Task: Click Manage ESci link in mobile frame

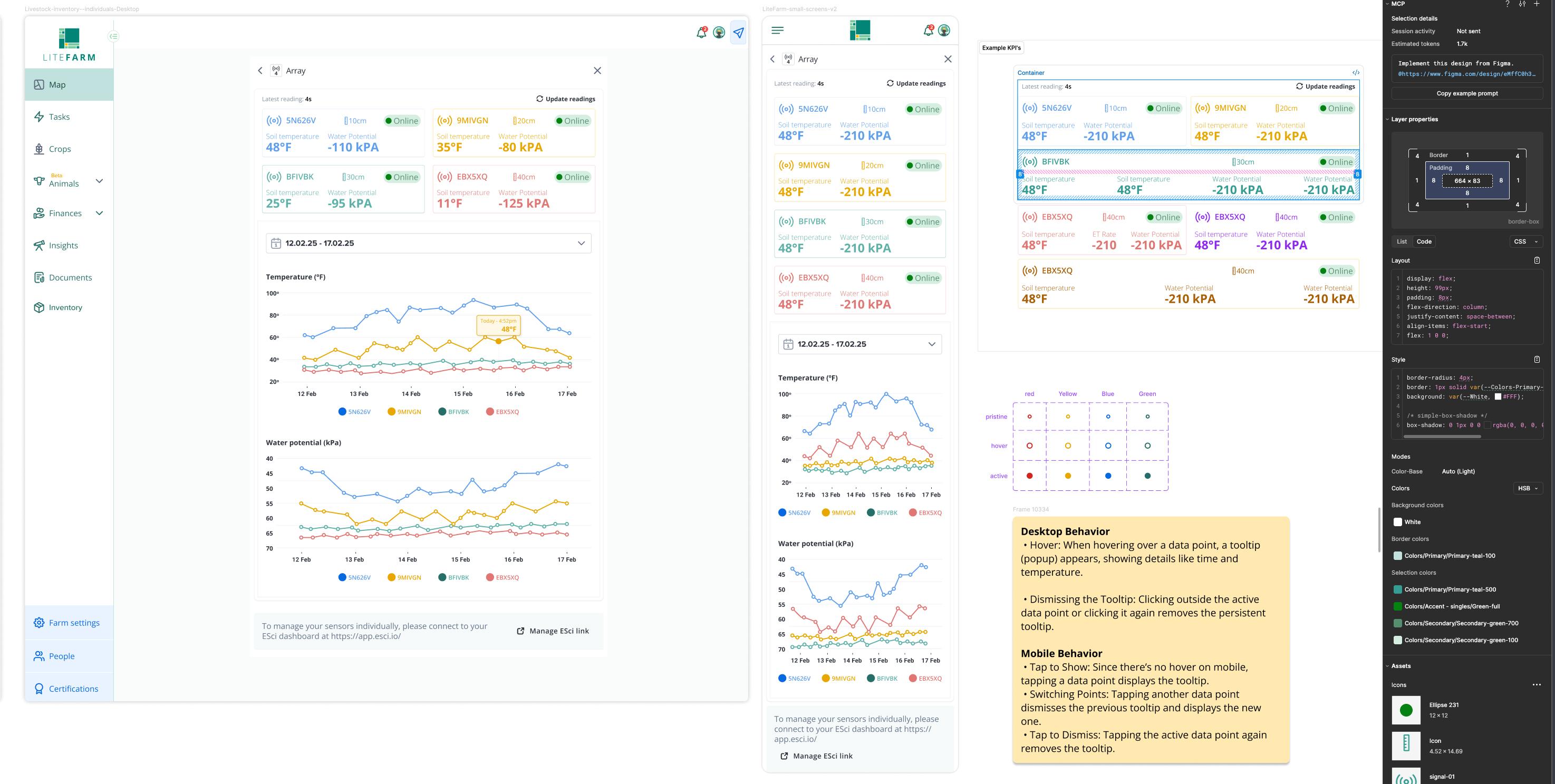Action: point(816,756)
